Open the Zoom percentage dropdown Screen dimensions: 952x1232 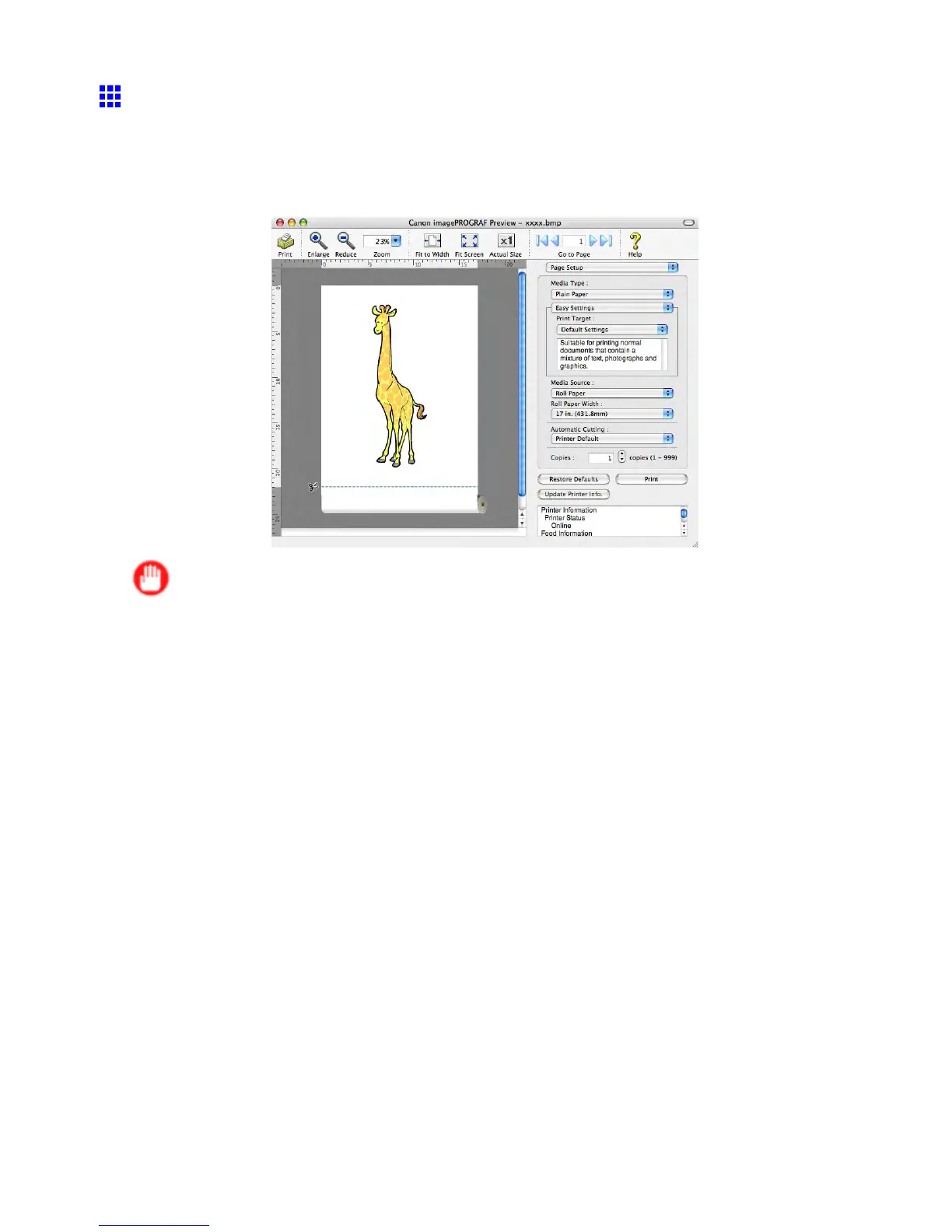(x=396, y=241)
